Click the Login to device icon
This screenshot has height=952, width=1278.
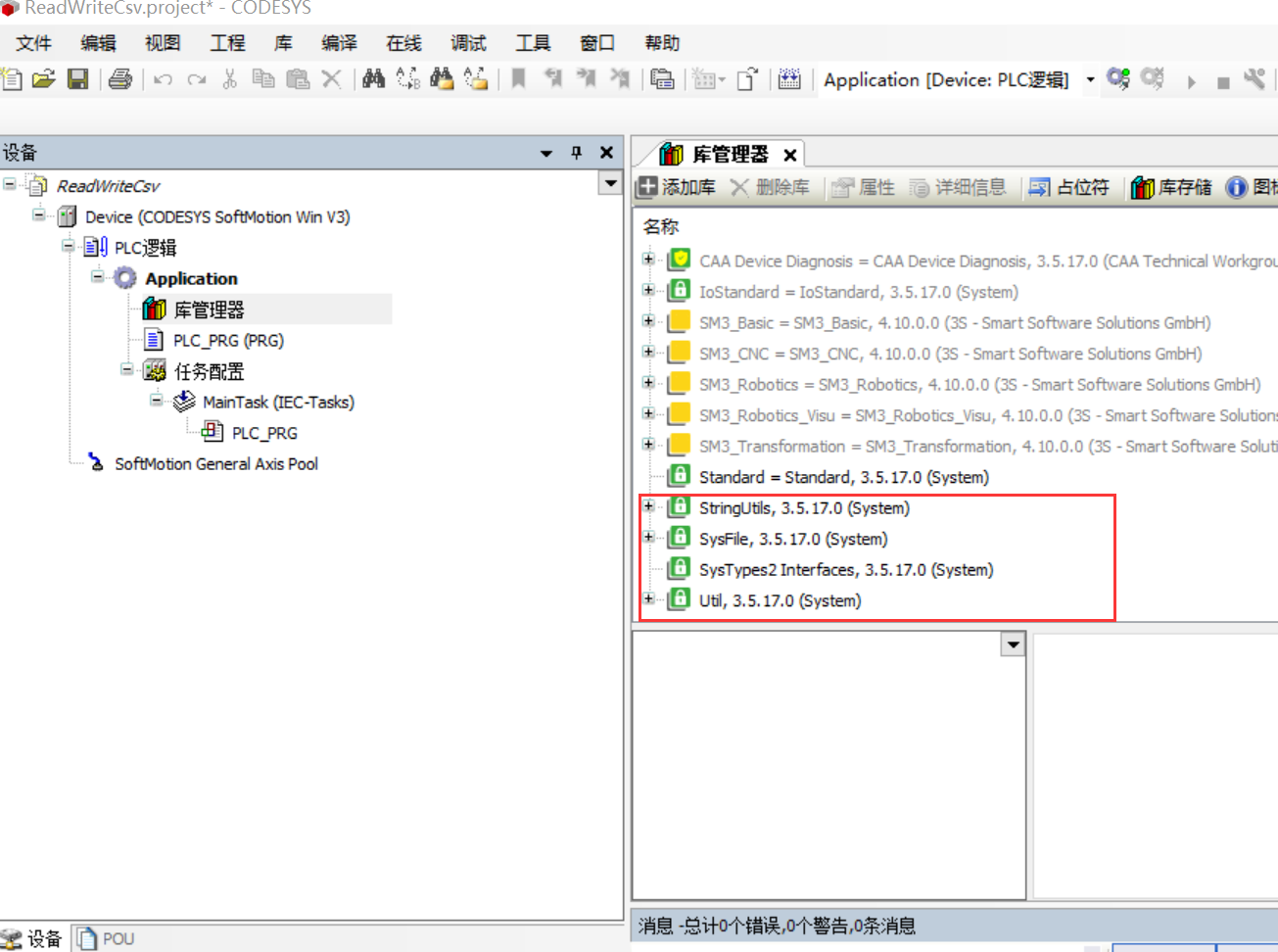click(1118, 79)
